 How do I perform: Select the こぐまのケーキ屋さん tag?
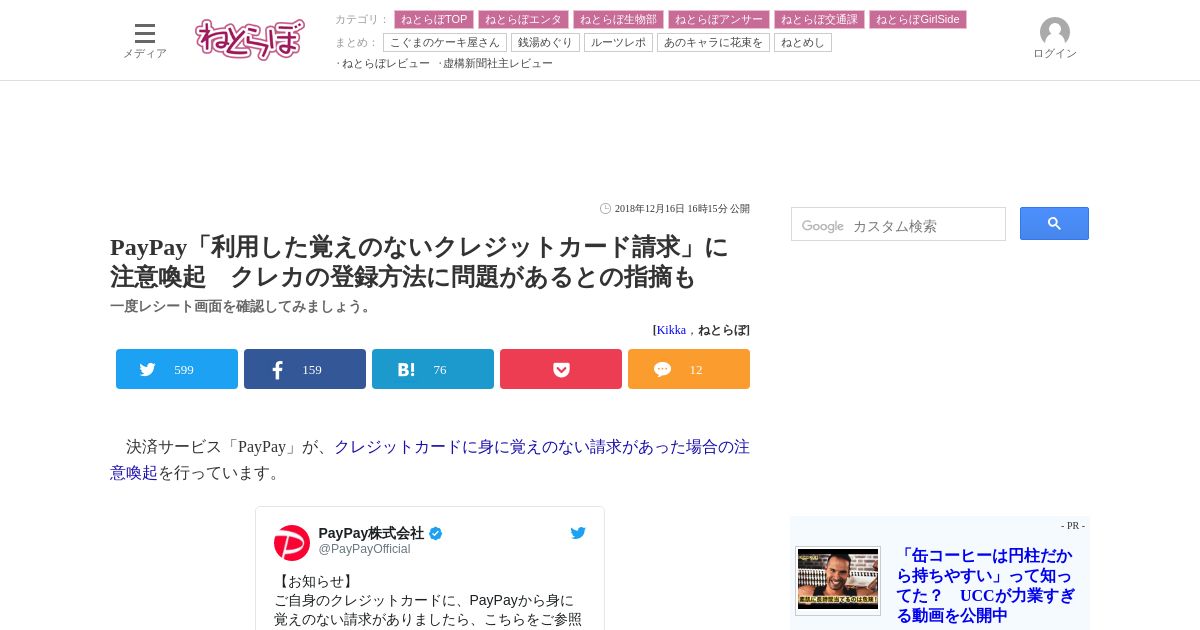click(x=445, y=42)
